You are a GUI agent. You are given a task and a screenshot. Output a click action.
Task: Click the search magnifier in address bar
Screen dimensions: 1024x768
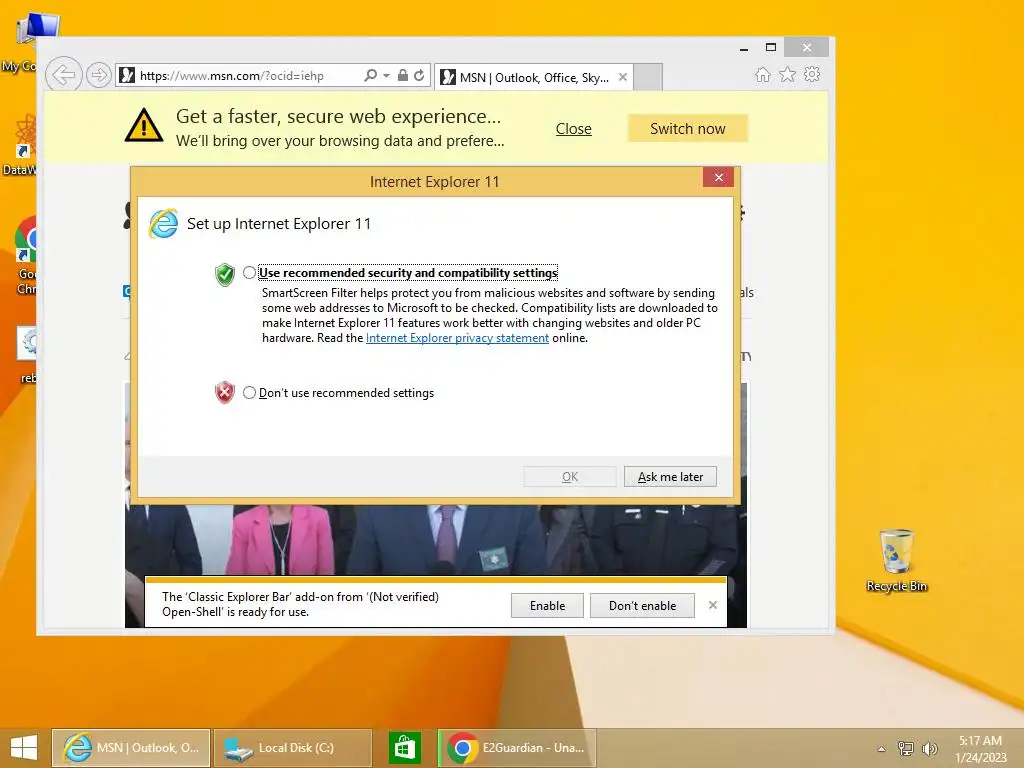point(370,75)
